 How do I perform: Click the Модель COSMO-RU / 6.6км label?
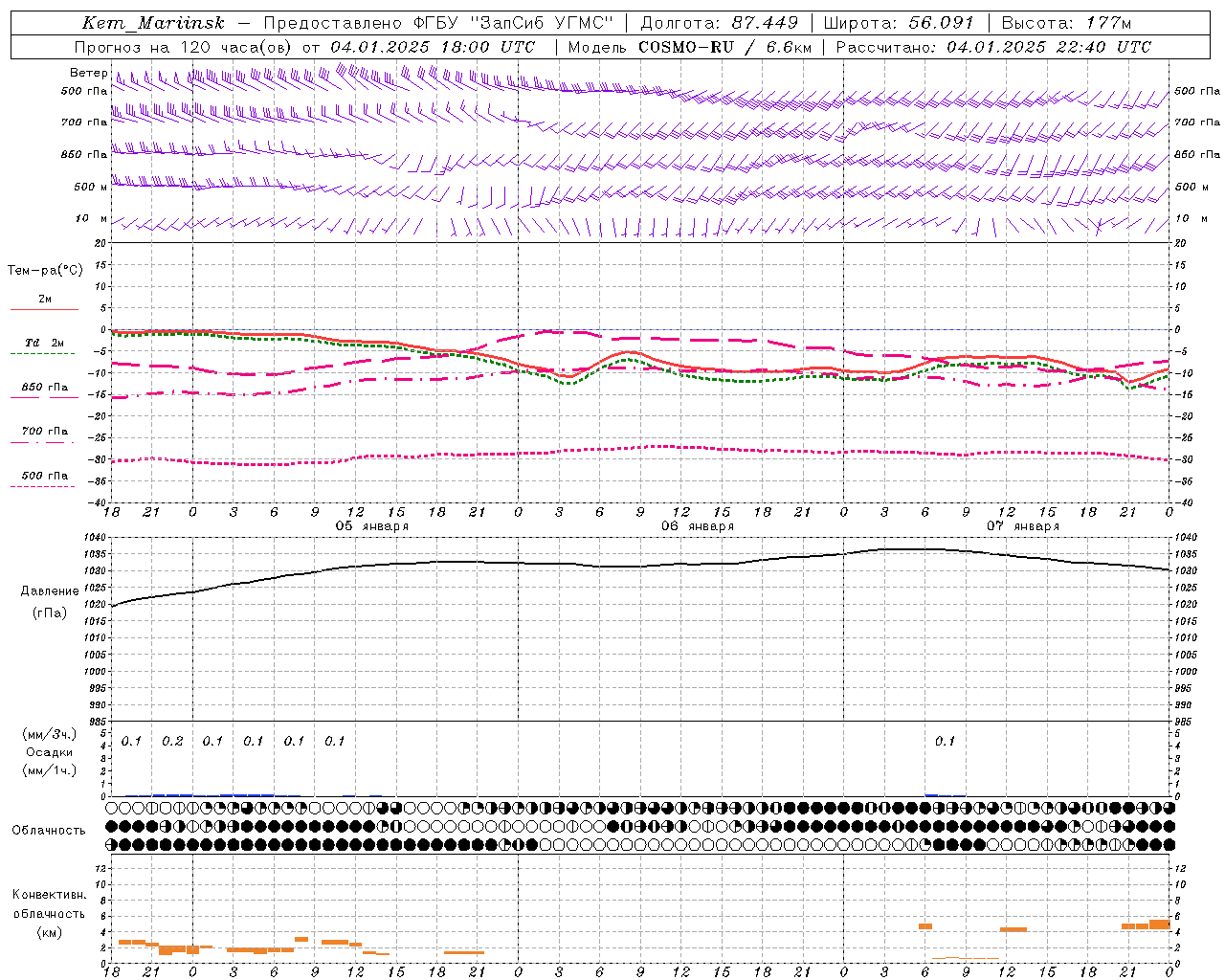689,47
